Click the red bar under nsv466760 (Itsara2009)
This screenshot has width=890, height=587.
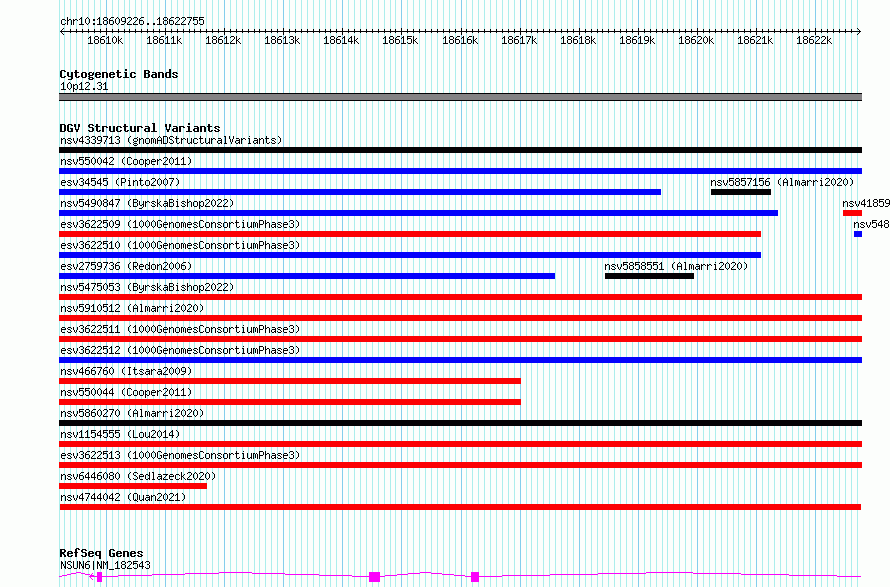[x=290, y=381]
